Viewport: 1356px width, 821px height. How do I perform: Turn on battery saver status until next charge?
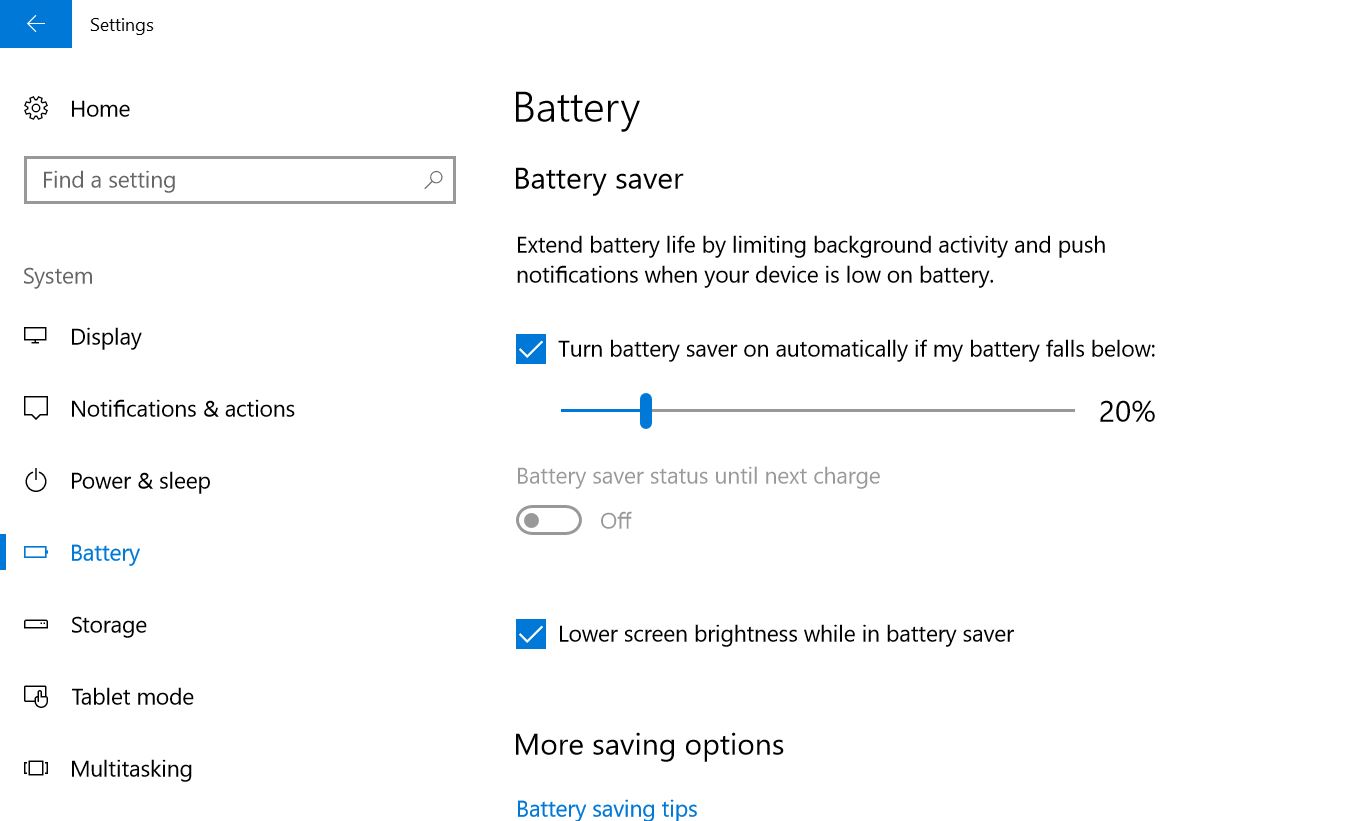coord(548,519)
